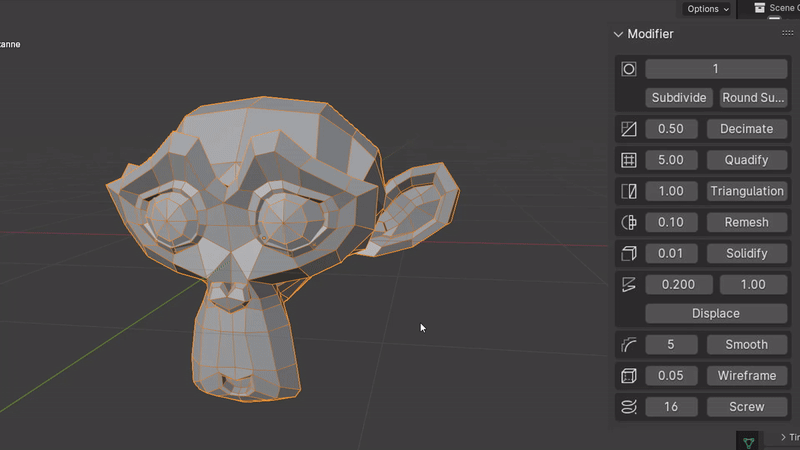Open the Options dropdown
The image size is (800, 450).
708,9
